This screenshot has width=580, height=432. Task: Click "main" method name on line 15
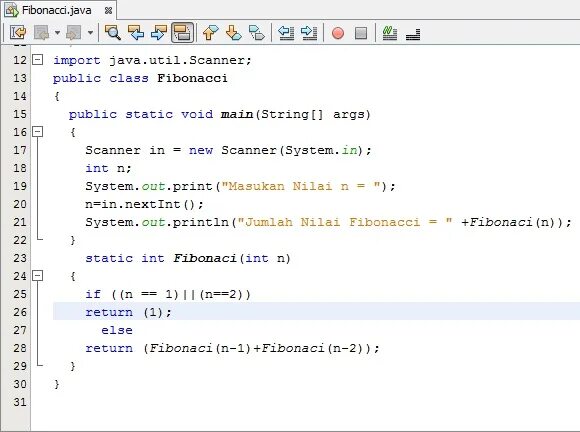click(237, 114)
